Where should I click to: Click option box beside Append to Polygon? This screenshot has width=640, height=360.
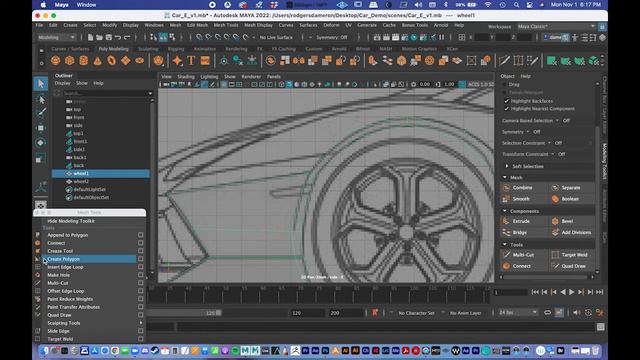(140, 235)
